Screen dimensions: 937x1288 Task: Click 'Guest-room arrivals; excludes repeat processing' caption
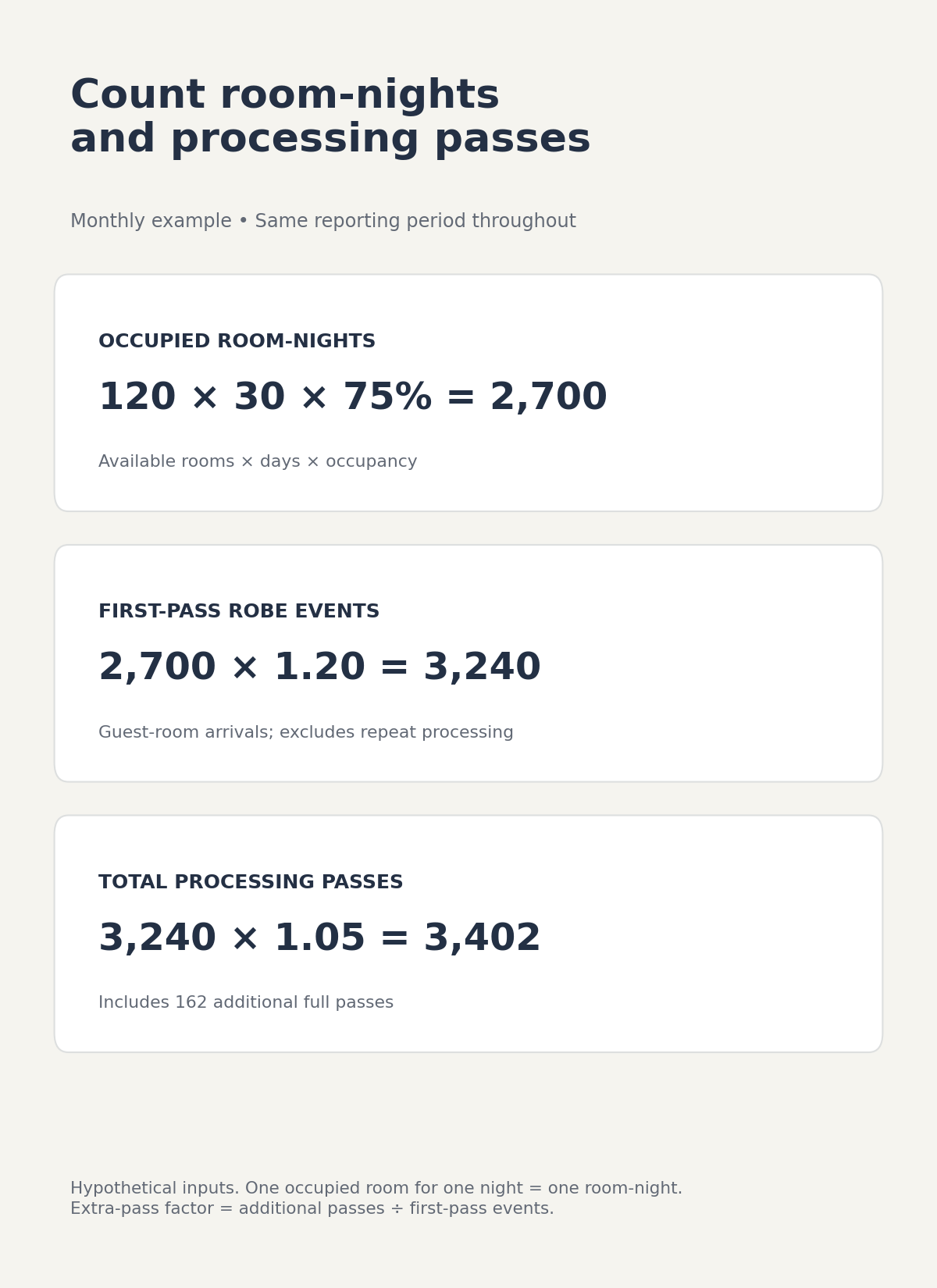pos(306,732)
